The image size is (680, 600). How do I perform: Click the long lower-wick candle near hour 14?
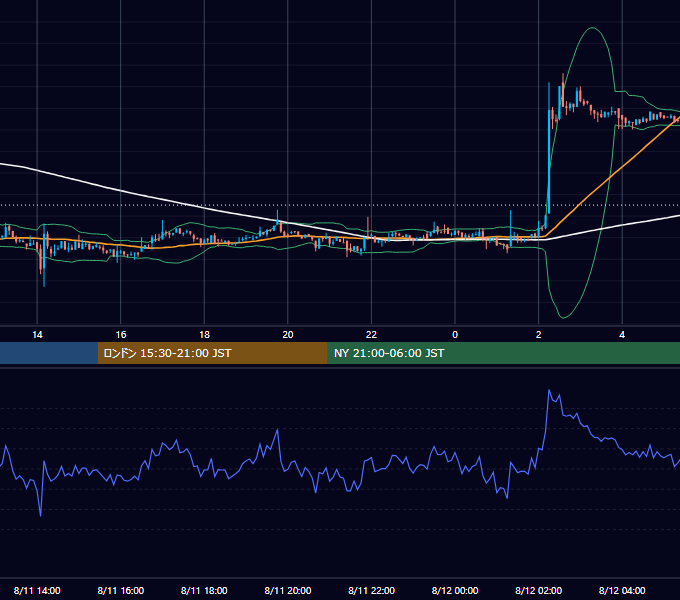click(44, 256)
